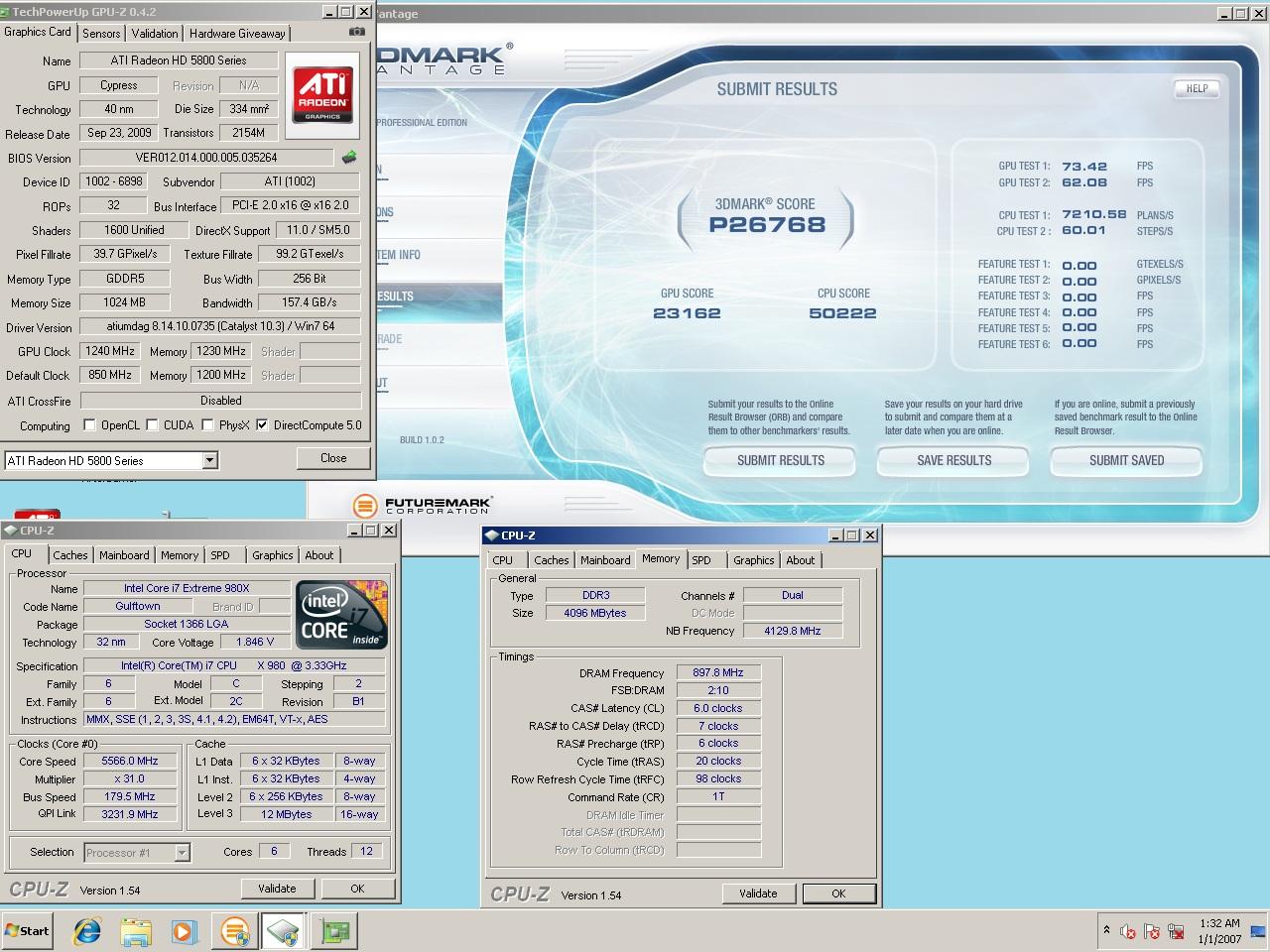Image resolution: width=1270 pixels, height=952 pixels.
Task: Click Validate in the CPU-Z Memory window
Action: (x=758, y=893)
